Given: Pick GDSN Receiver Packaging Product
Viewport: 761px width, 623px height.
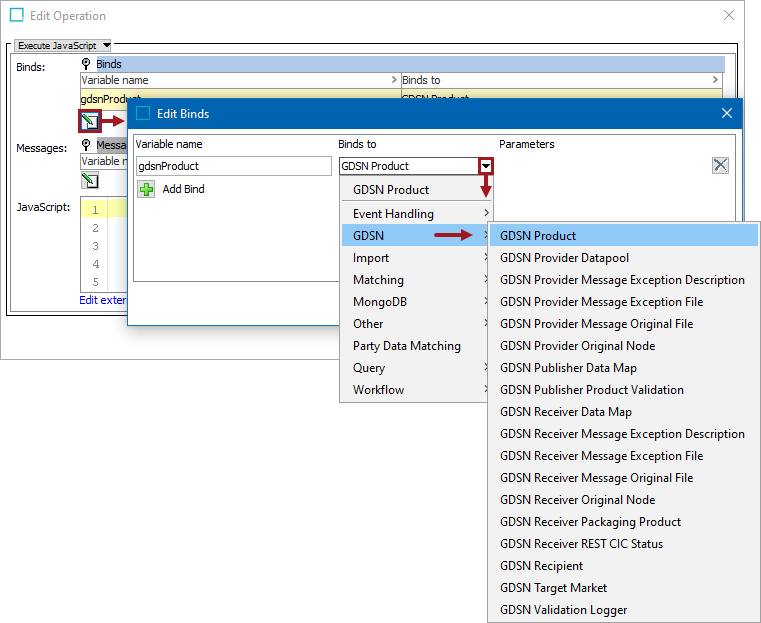Looking at the screenshot, I should coord(590,522).
